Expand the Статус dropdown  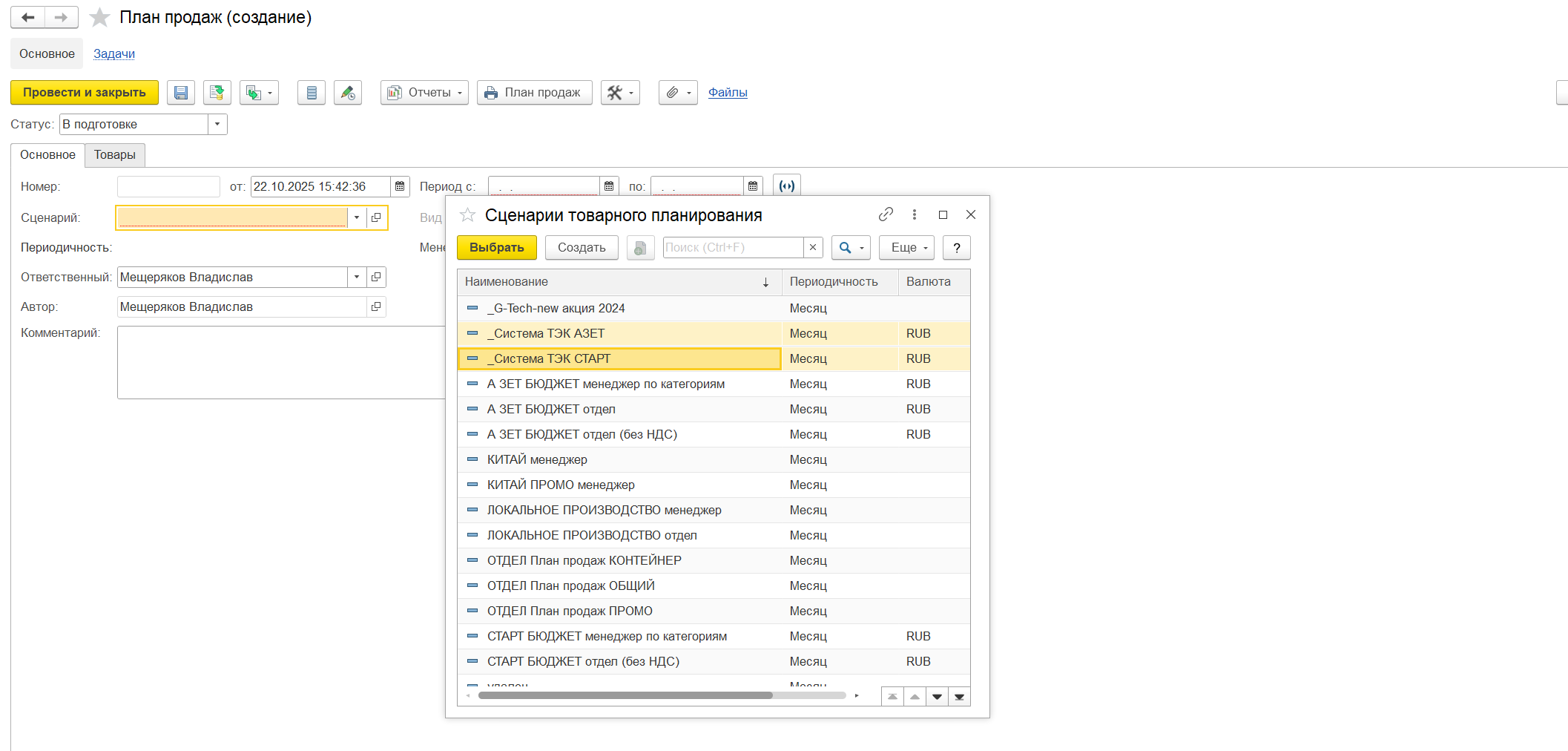(x=217, y=124)
